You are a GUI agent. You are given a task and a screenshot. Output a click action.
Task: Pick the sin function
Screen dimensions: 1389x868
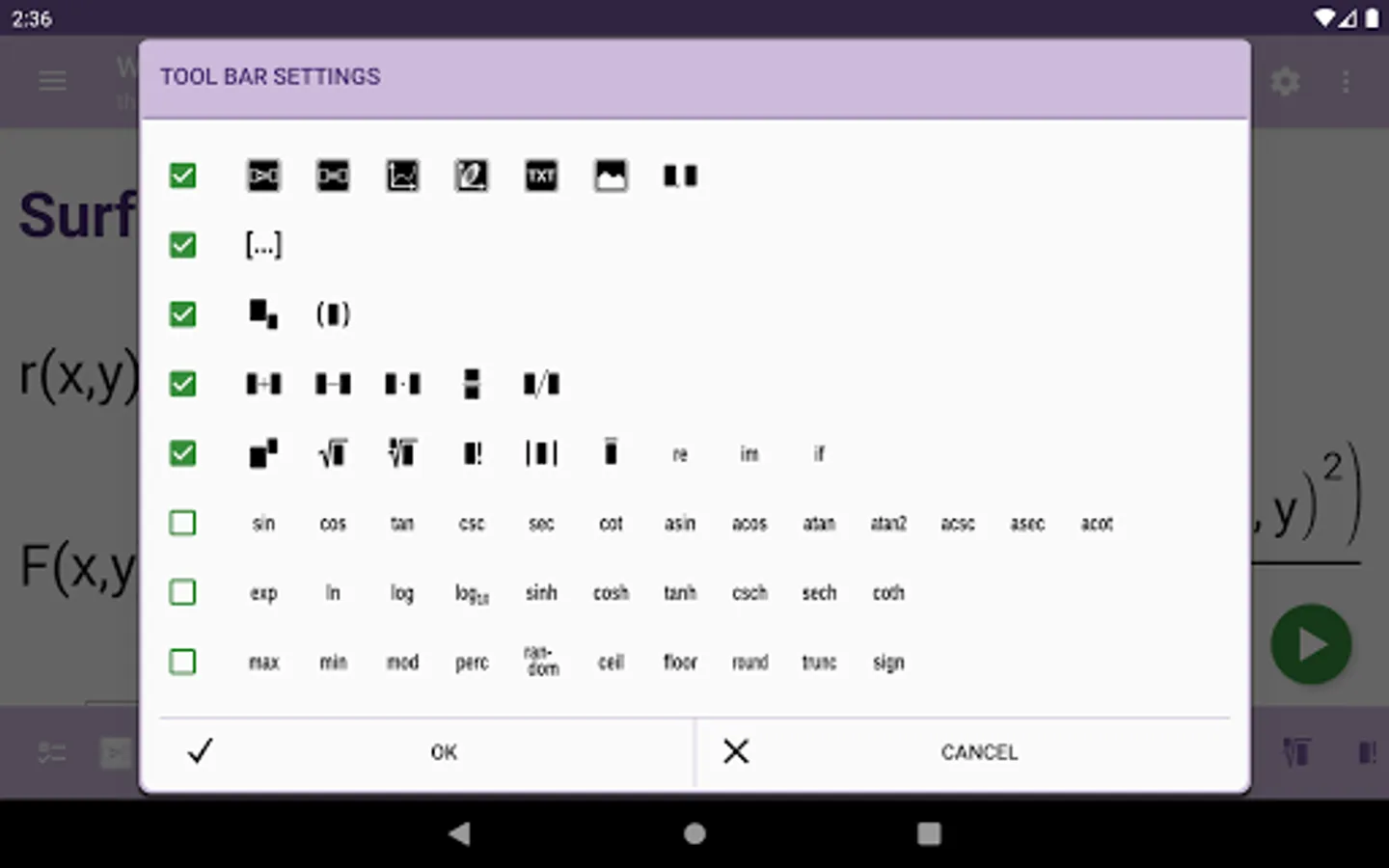pyautogui.click(x=263, y=523)
